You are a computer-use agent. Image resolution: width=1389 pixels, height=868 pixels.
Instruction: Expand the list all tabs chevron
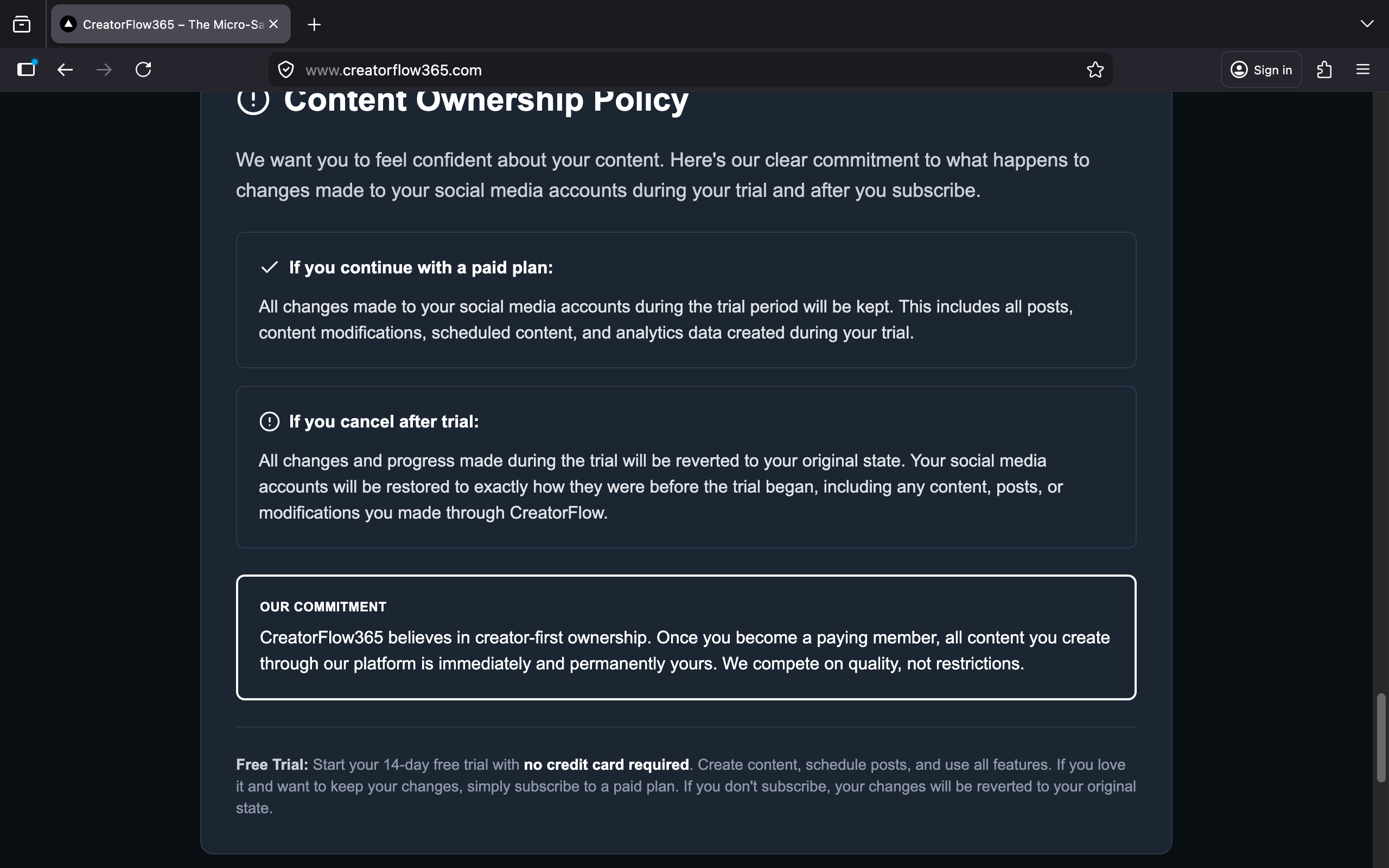(1367, 23)
